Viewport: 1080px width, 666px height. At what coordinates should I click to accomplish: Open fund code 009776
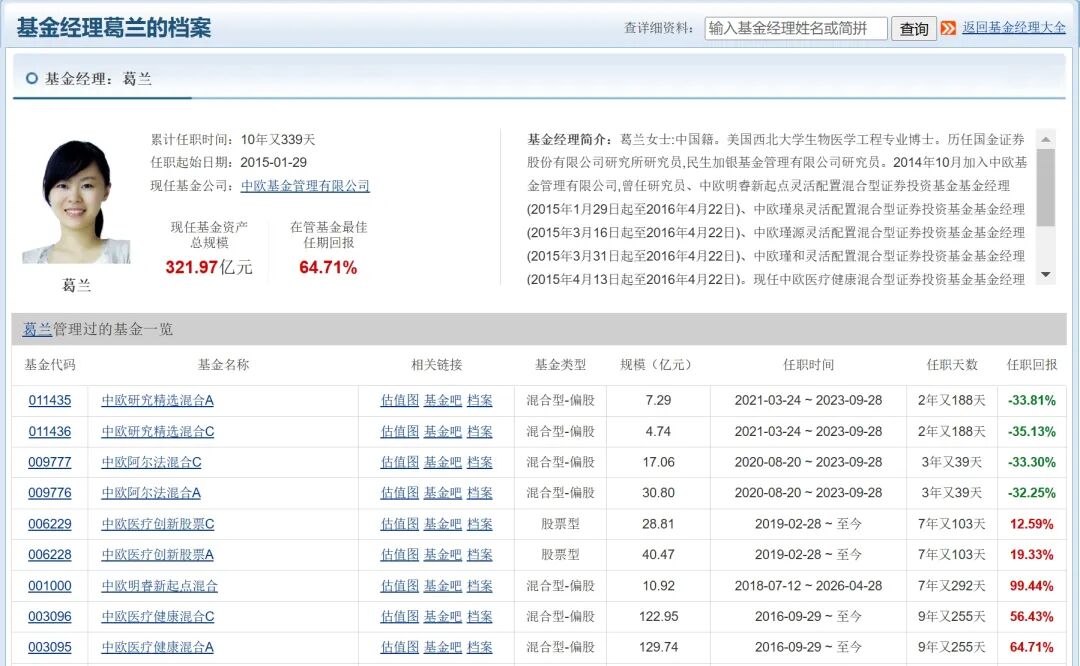point(50,493)
